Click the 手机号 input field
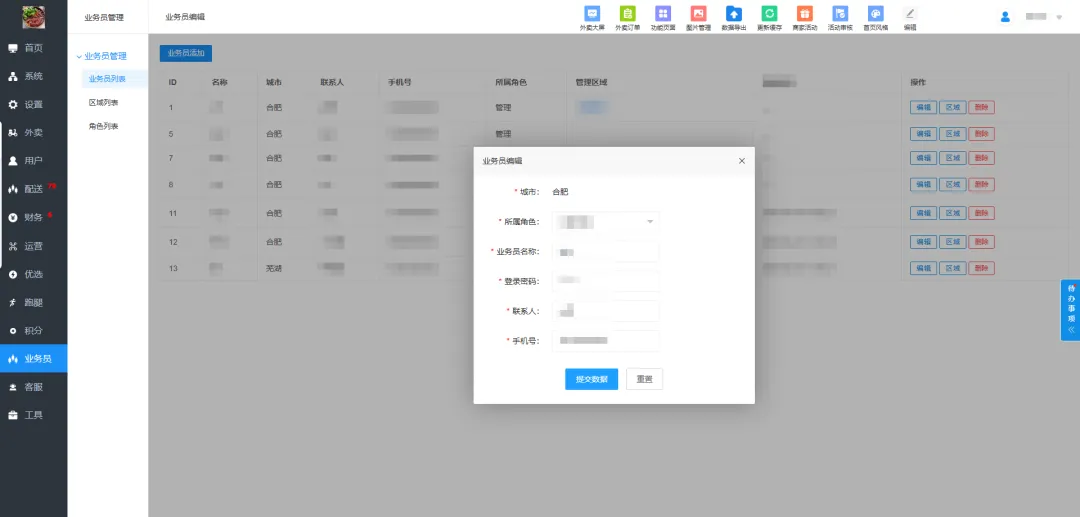 tap(606, 341)
